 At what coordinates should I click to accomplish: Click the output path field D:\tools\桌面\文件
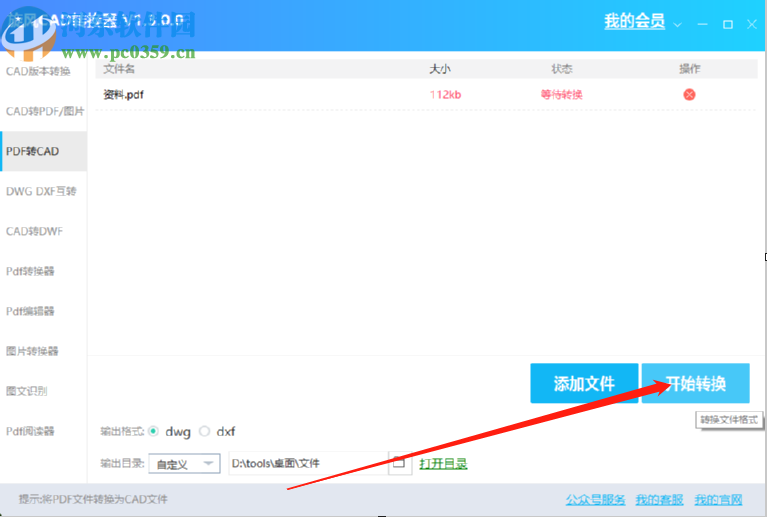(x=308, y=463)
